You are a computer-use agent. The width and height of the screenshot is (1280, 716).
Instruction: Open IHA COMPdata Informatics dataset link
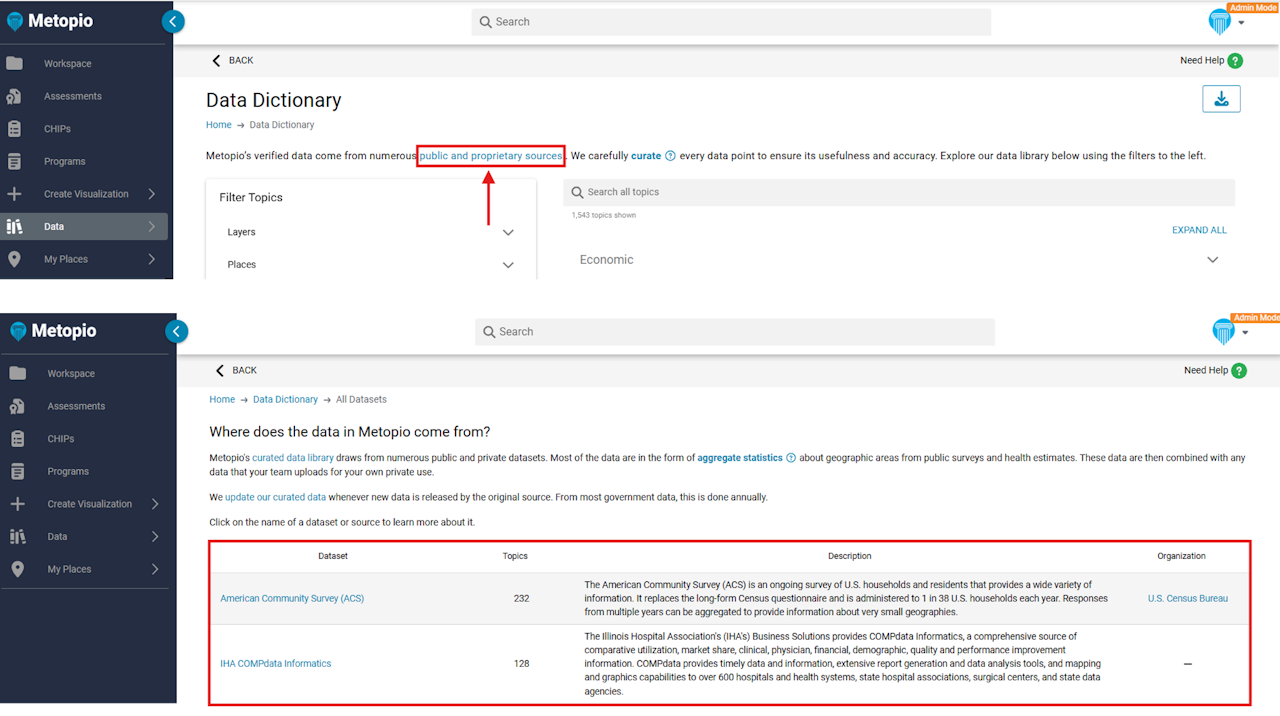(275, 663)
